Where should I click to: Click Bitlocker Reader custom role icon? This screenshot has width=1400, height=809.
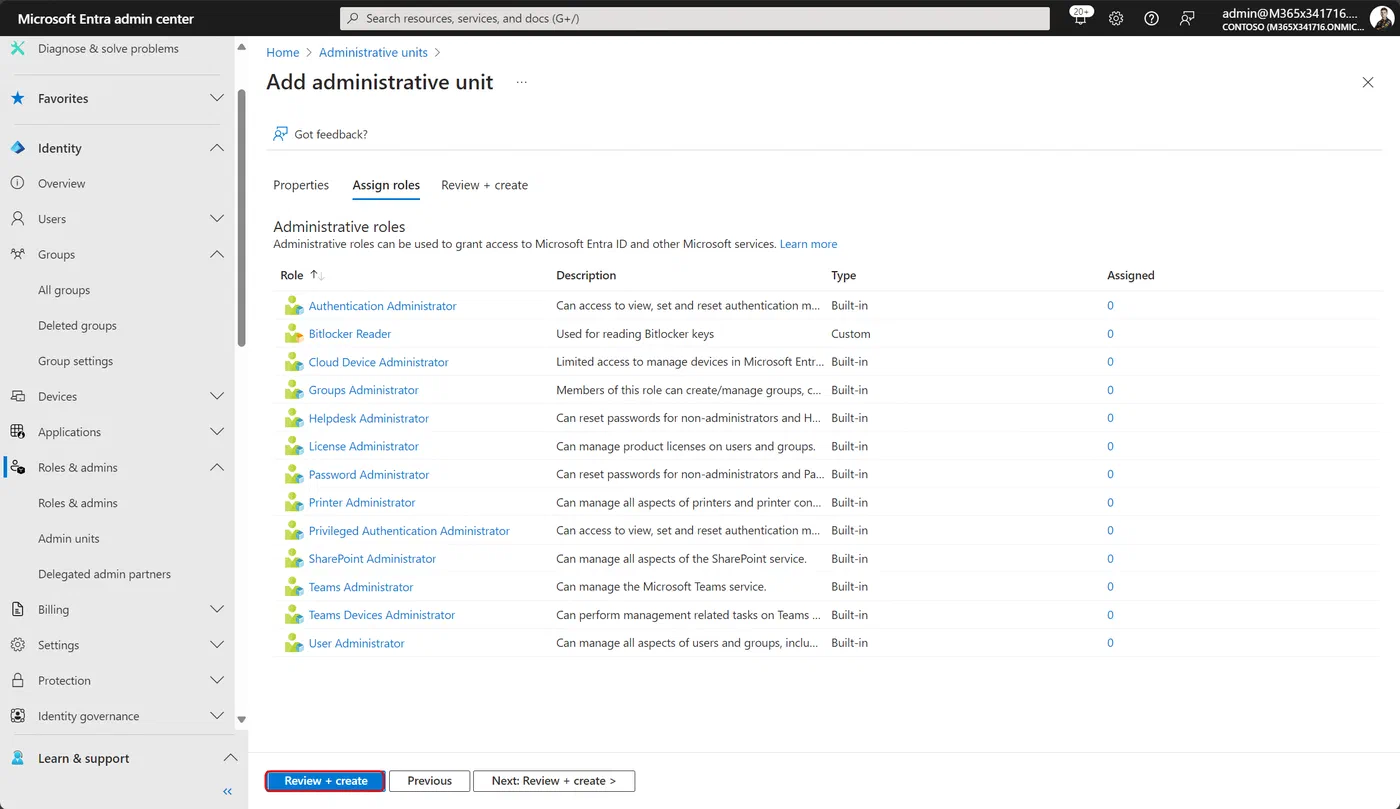(x=293, y=334)
